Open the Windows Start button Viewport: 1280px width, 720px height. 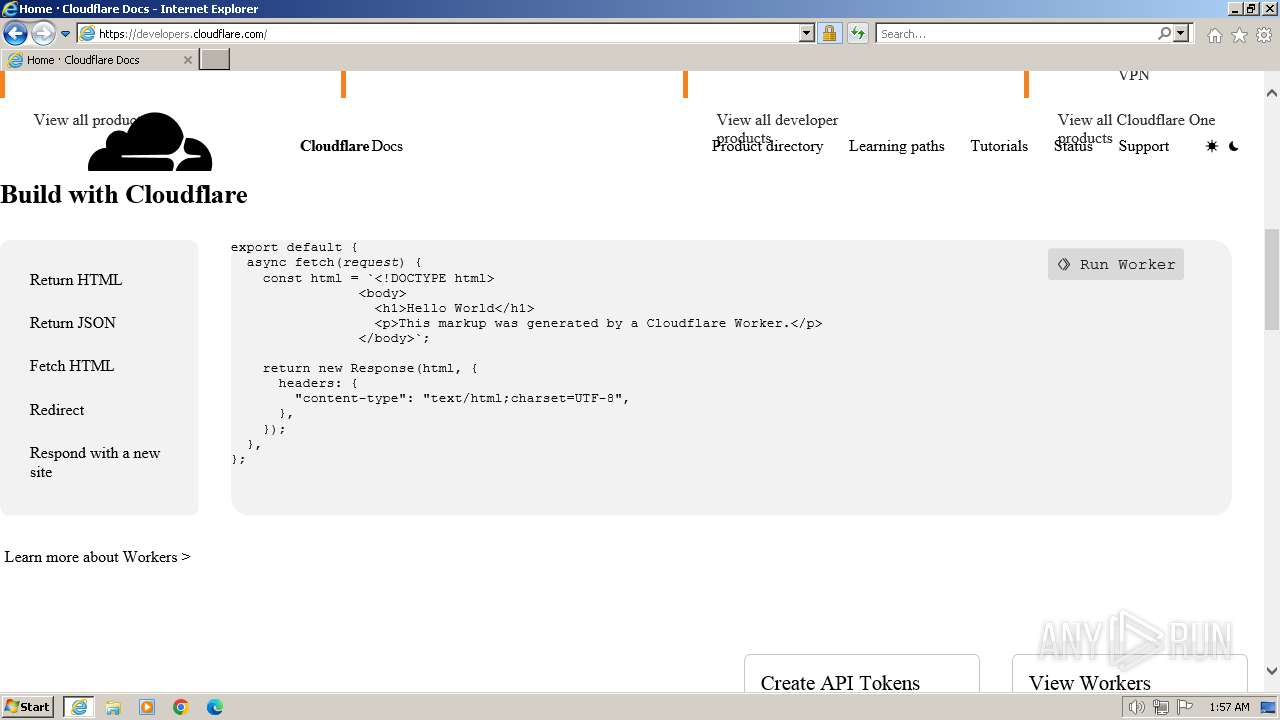28,706
